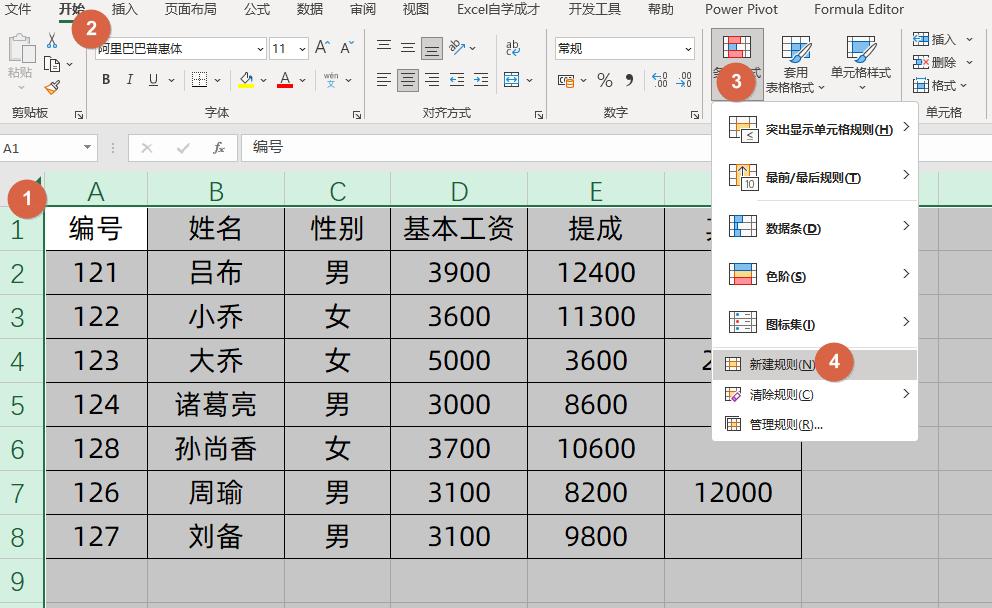Expand the border style dropdown
Image resolution: width=992 pixels, height=608 pixels.
pyautogui.click(x=216, y=80)
